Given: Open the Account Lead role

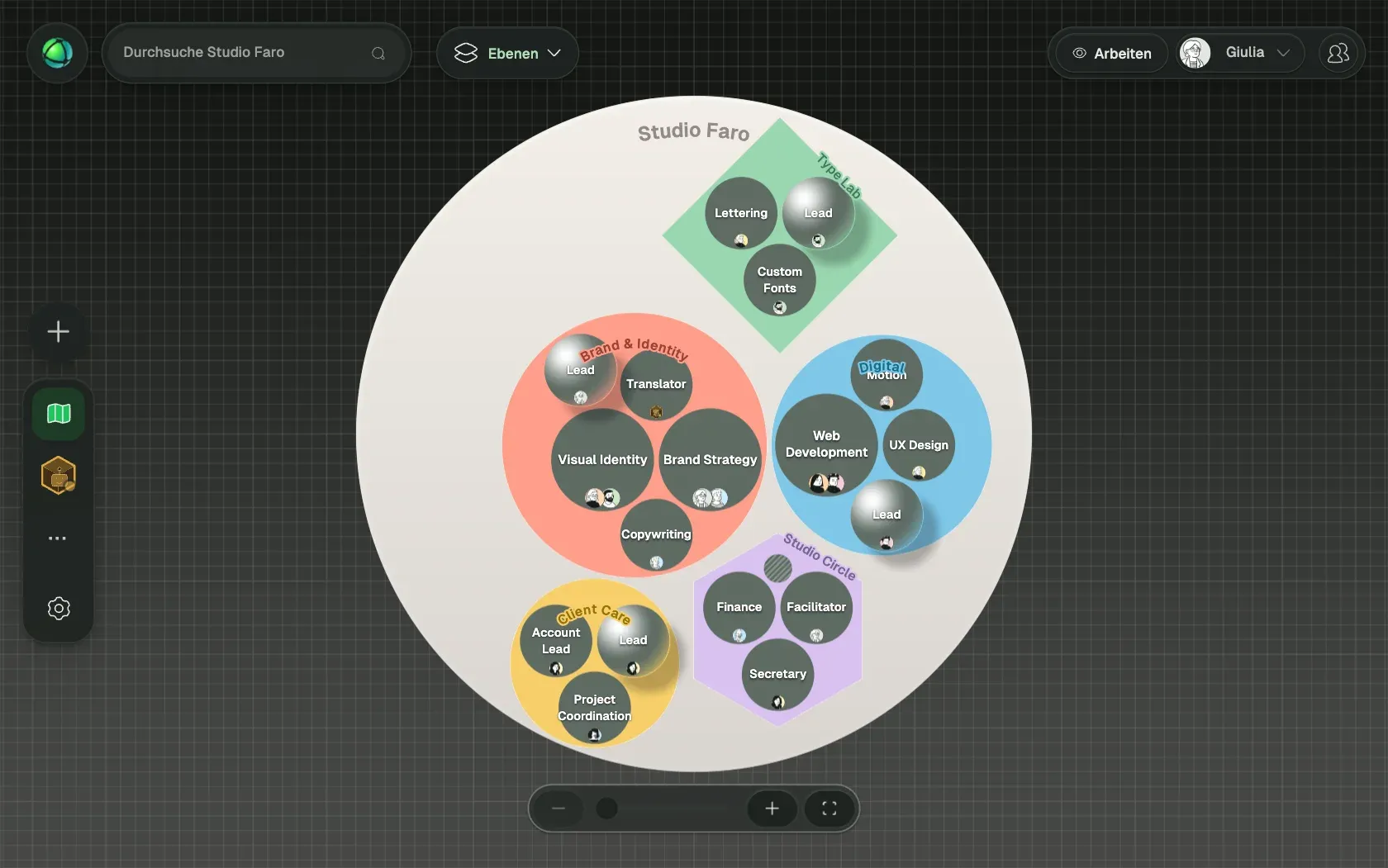Looking at the screenshot, I should (x=556, y=640).
